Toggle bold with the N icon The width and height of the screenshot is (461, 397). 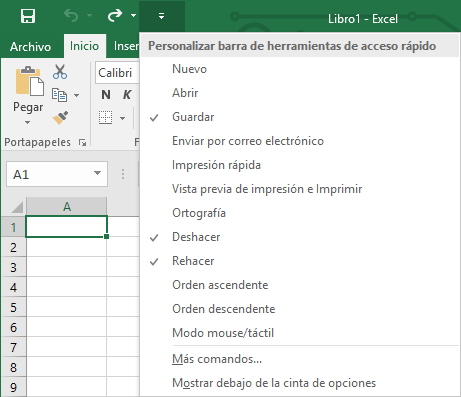106,95
